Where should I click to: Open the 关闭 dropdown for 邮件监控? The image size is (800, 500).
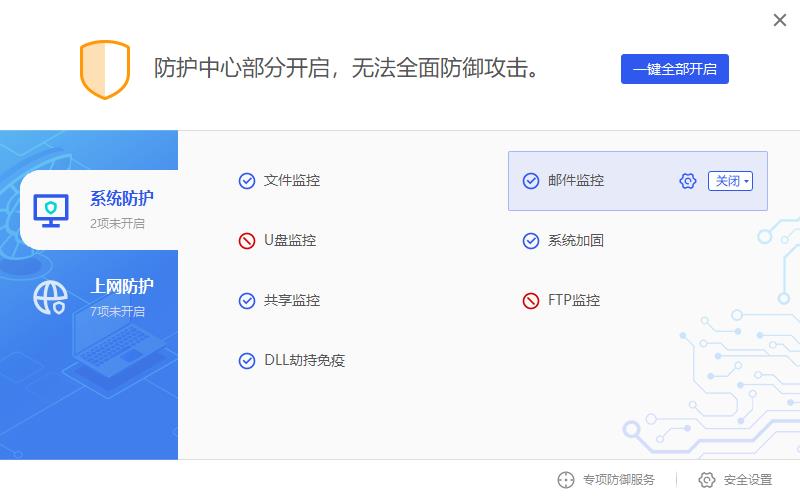pyautogui.click(x=730, y=181)
